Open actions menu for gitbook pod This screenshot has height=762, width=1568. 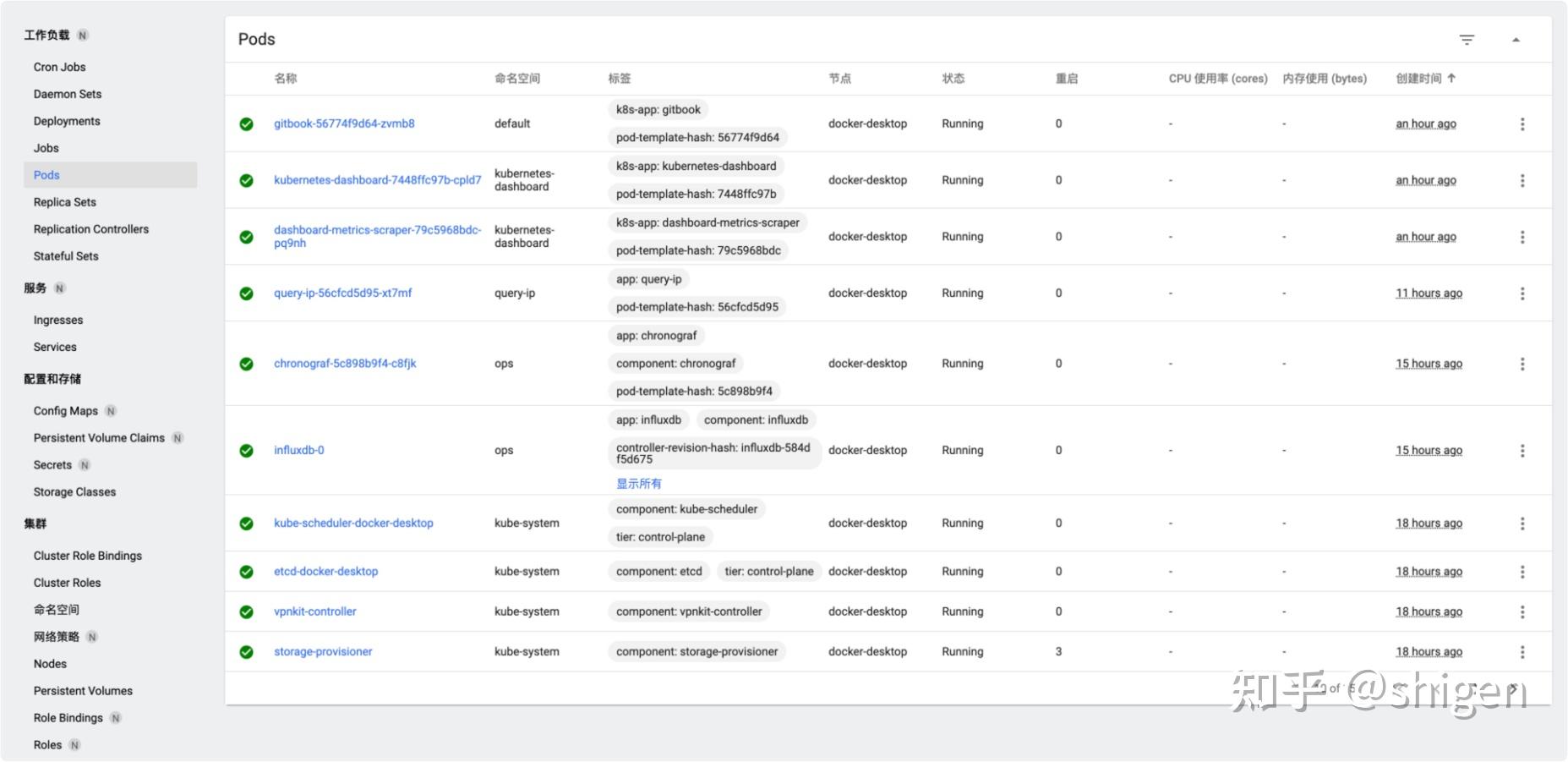point(1522,124)
